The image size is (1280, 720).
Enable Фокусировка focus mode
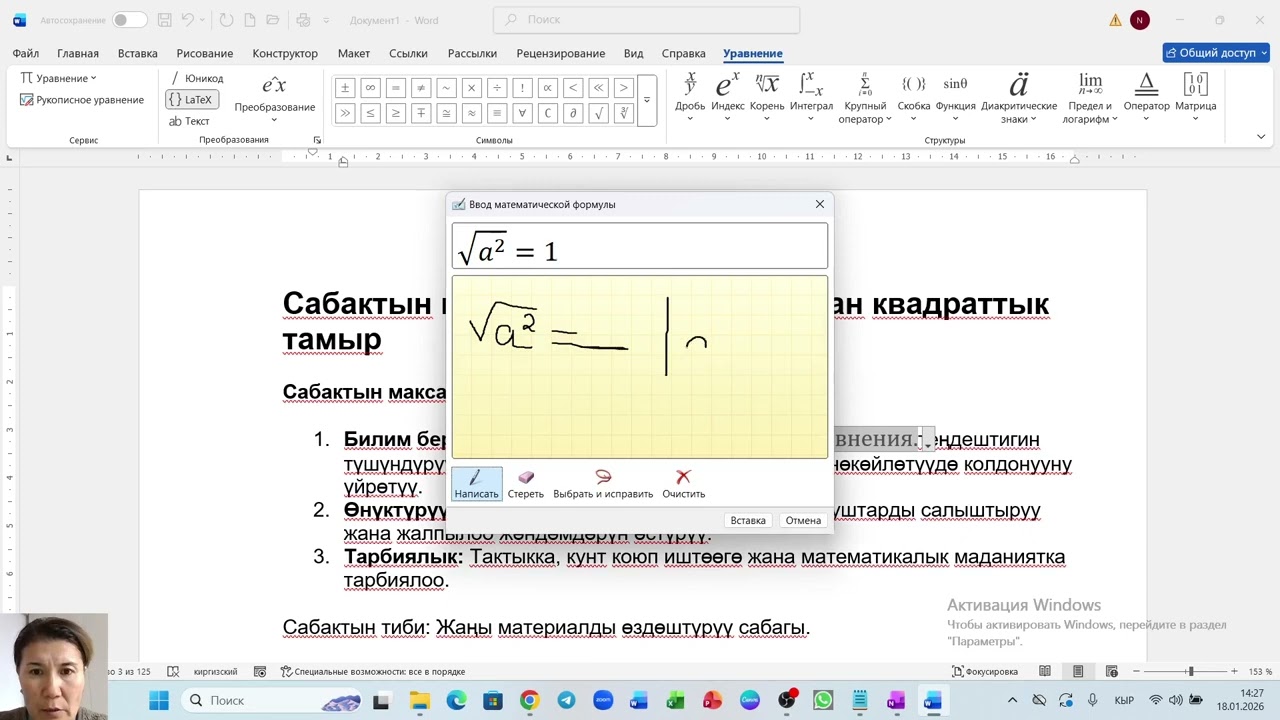[985, 671]
